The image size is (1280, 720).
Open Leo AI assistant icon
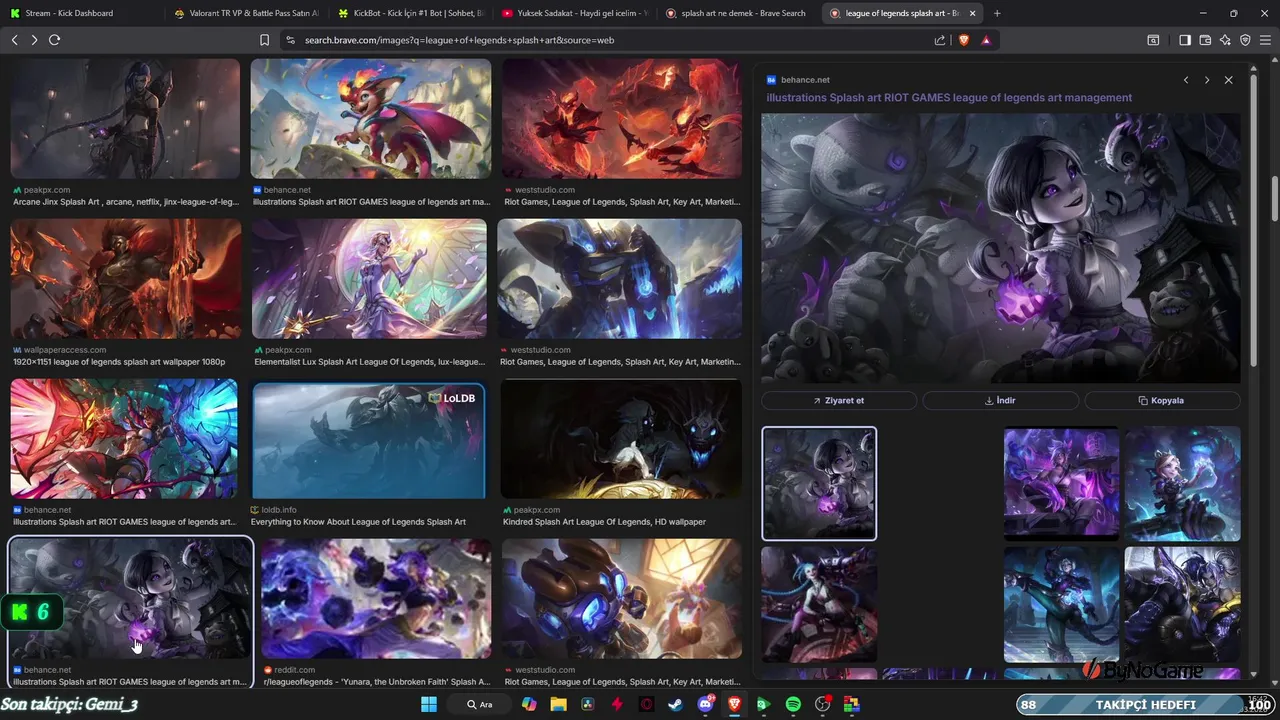pos(1225,40)
